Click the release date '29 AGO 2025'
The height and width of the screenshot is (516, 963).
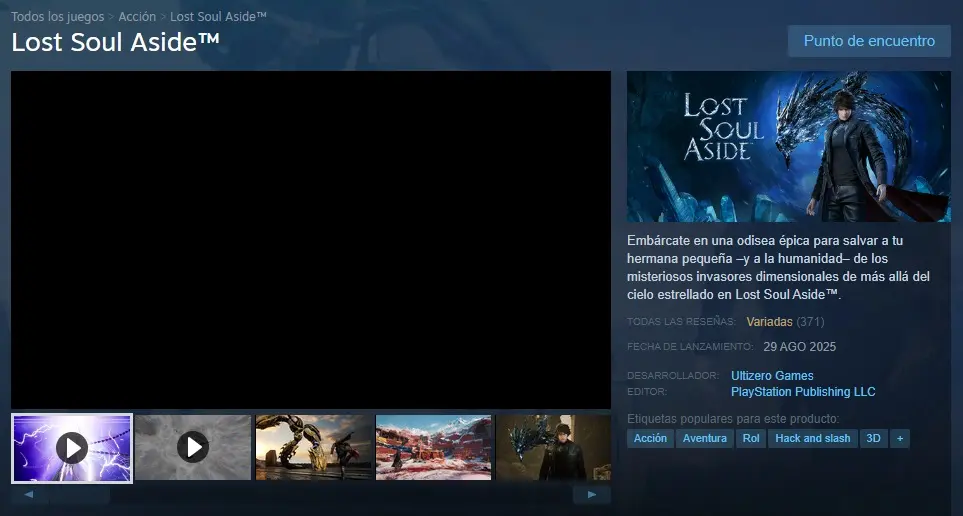pos(799,346)
